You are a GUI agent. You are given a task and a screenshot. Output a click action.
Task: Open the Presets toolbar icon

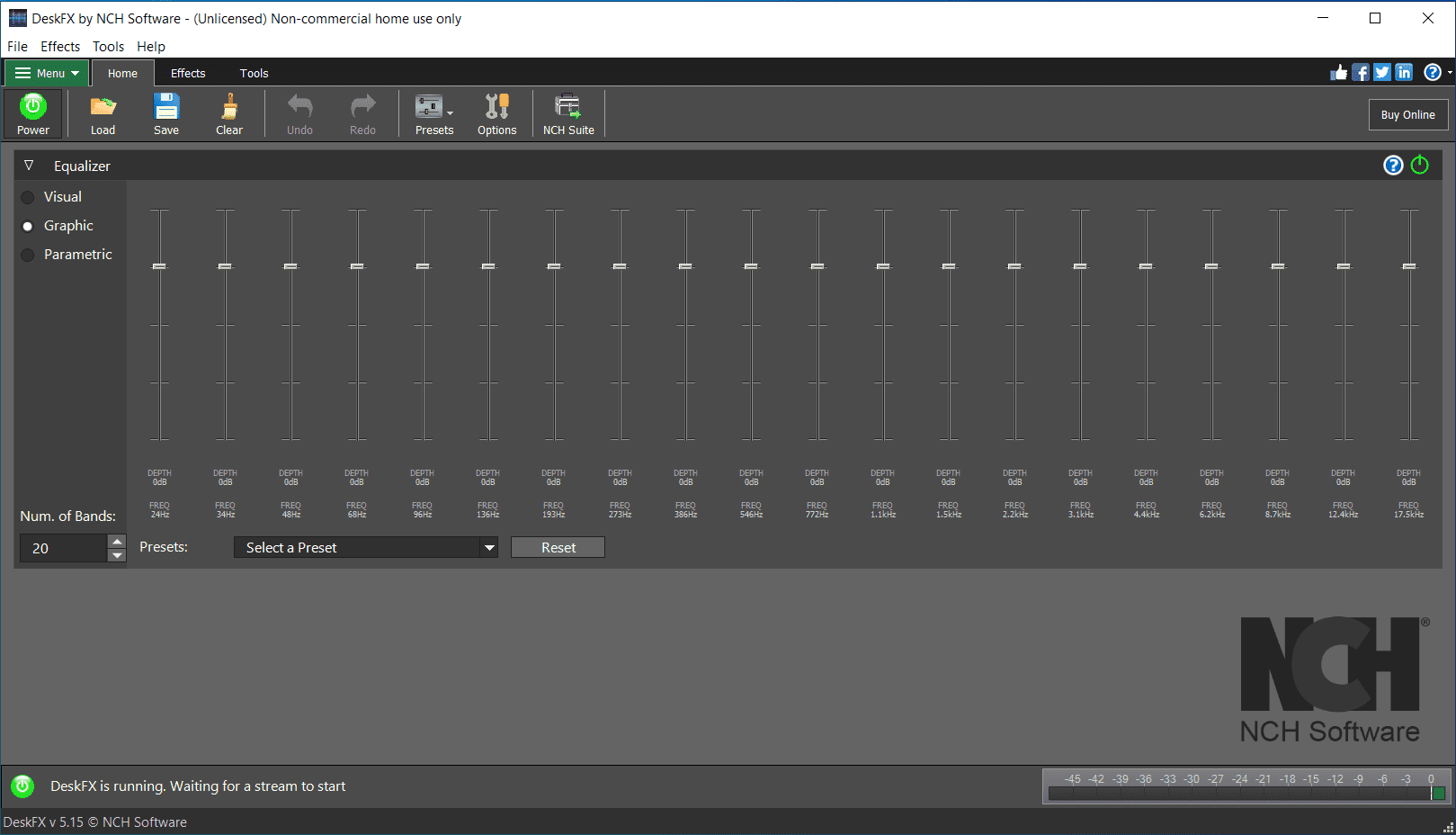pyautogui.click(x=429, y=107)
